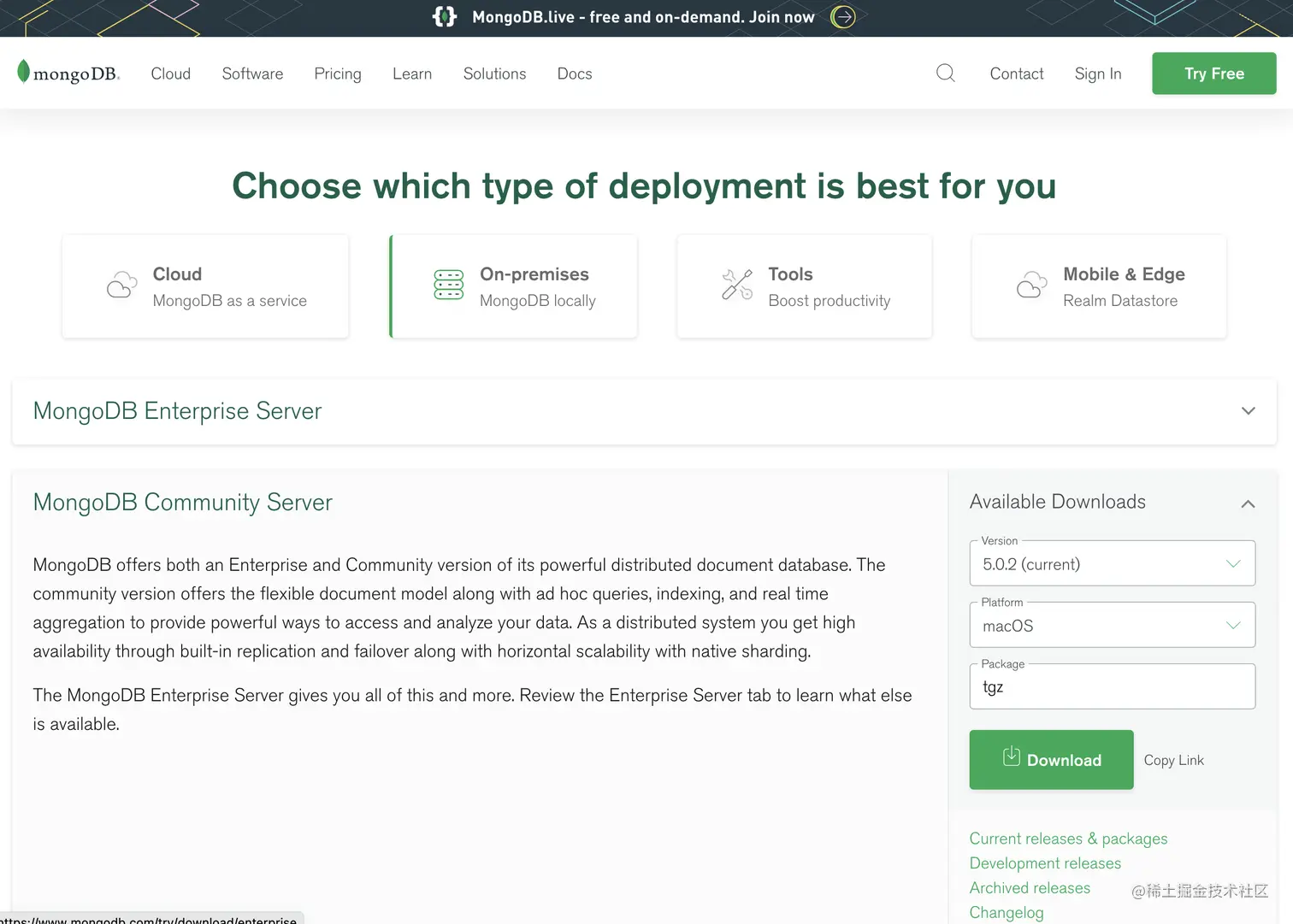Select the Mobile & Edge deployment card

pos(1099,286)
